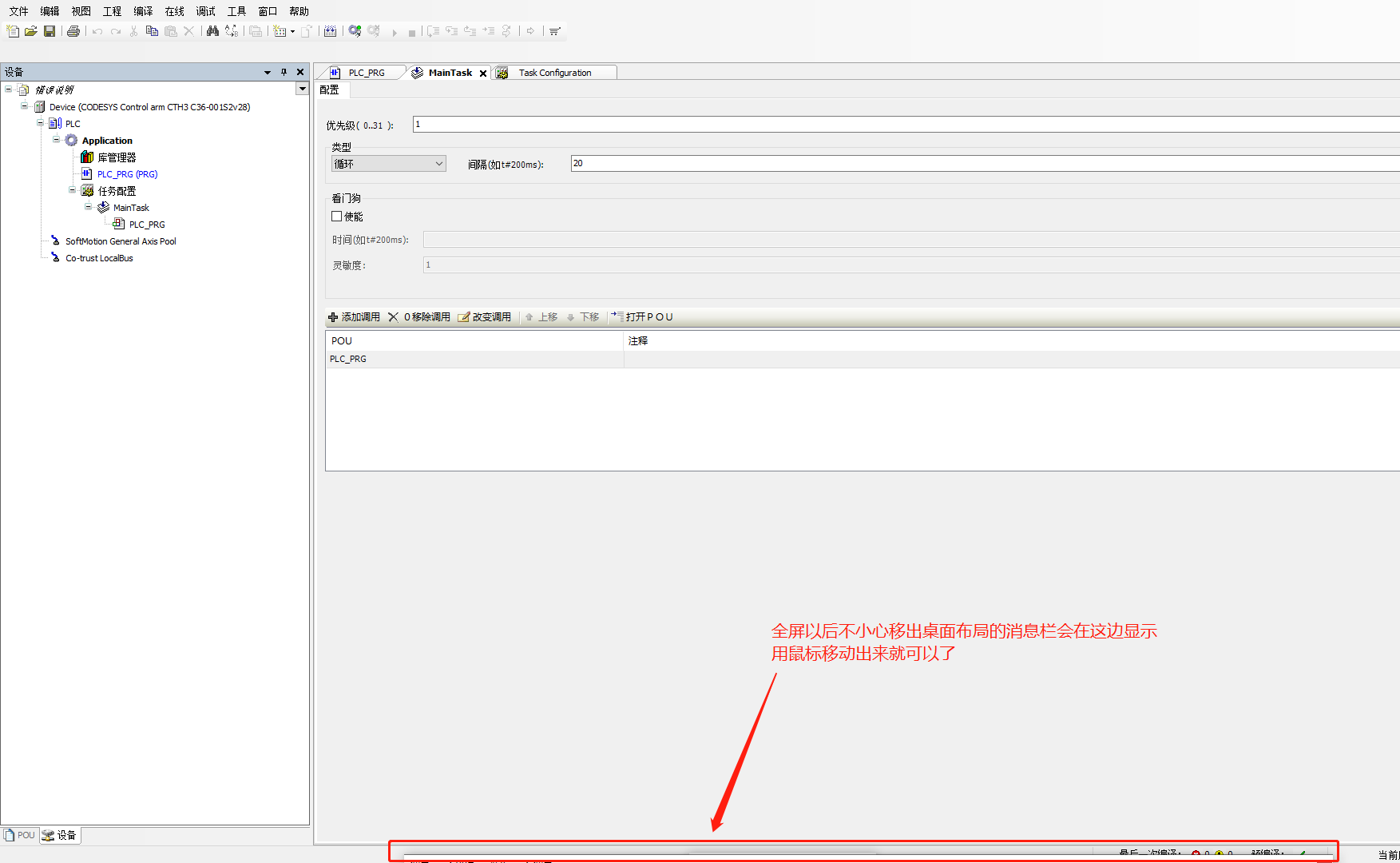Collapse the Device node expander
The height and width of the screenshot is (863, 1400).
(24, 106)
